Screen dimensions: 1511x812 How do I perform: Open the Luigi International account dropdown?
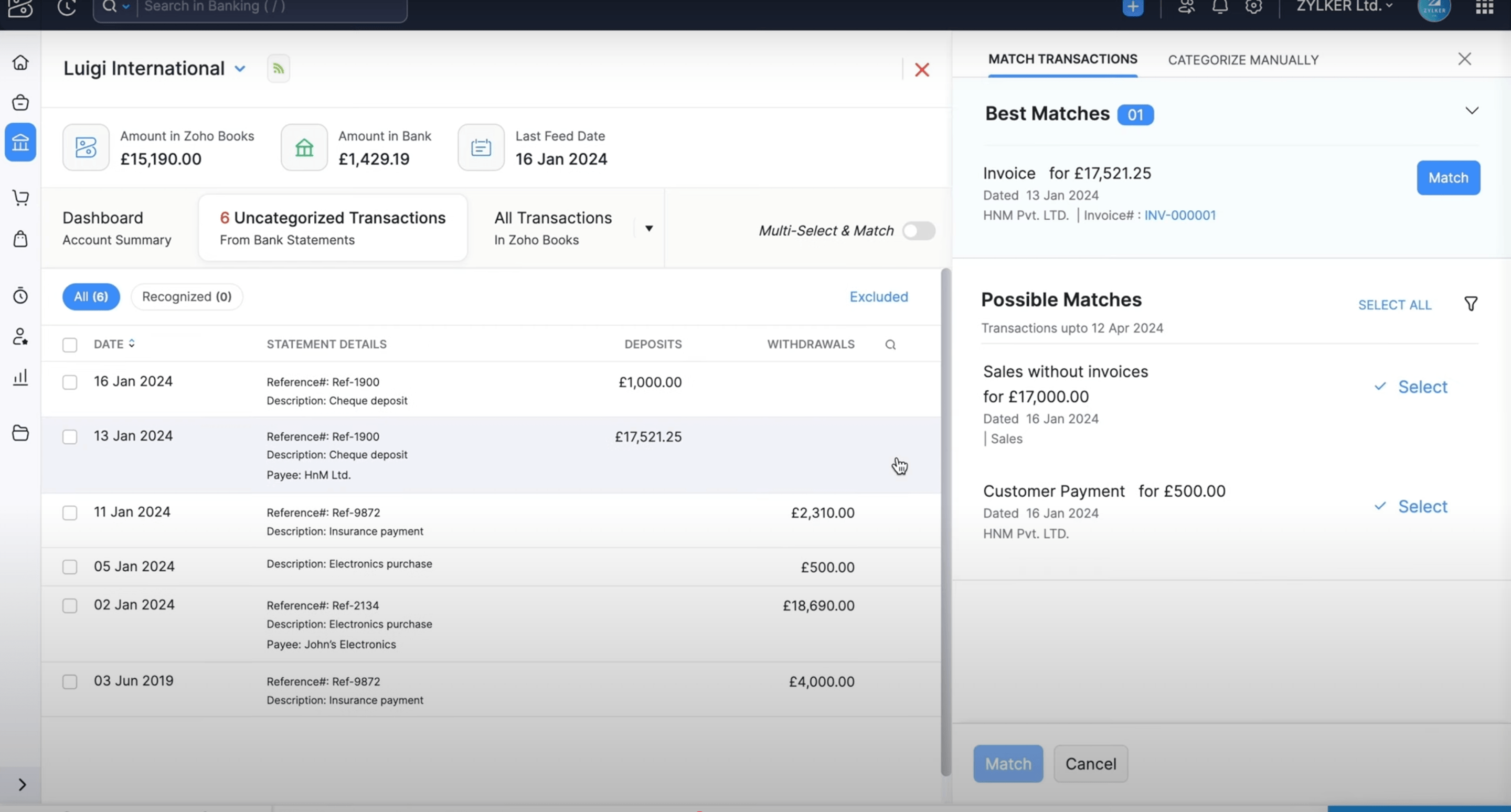[x=240, y=69]
